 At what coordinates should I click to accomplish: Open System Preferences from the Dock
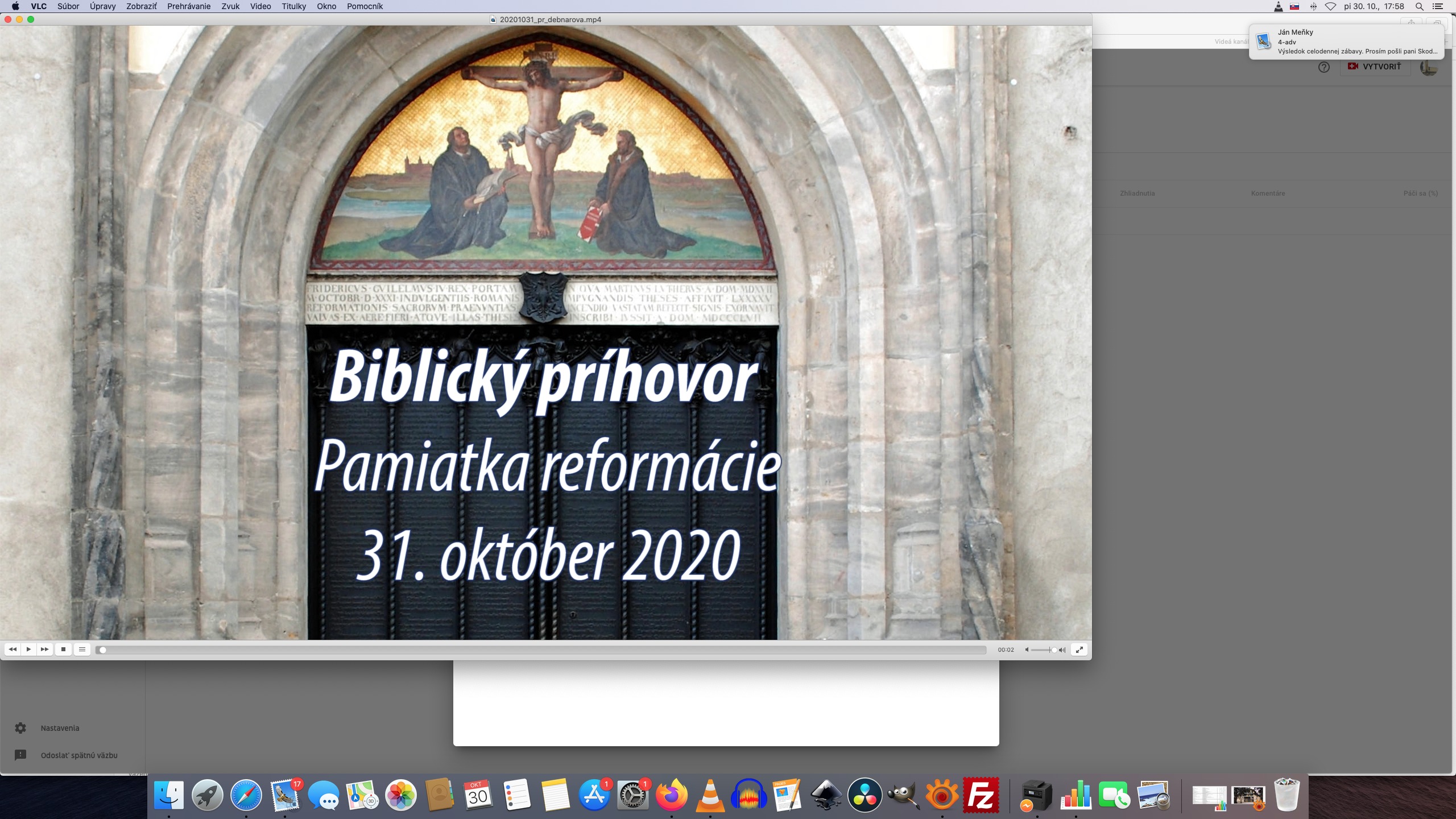[633, 795]
